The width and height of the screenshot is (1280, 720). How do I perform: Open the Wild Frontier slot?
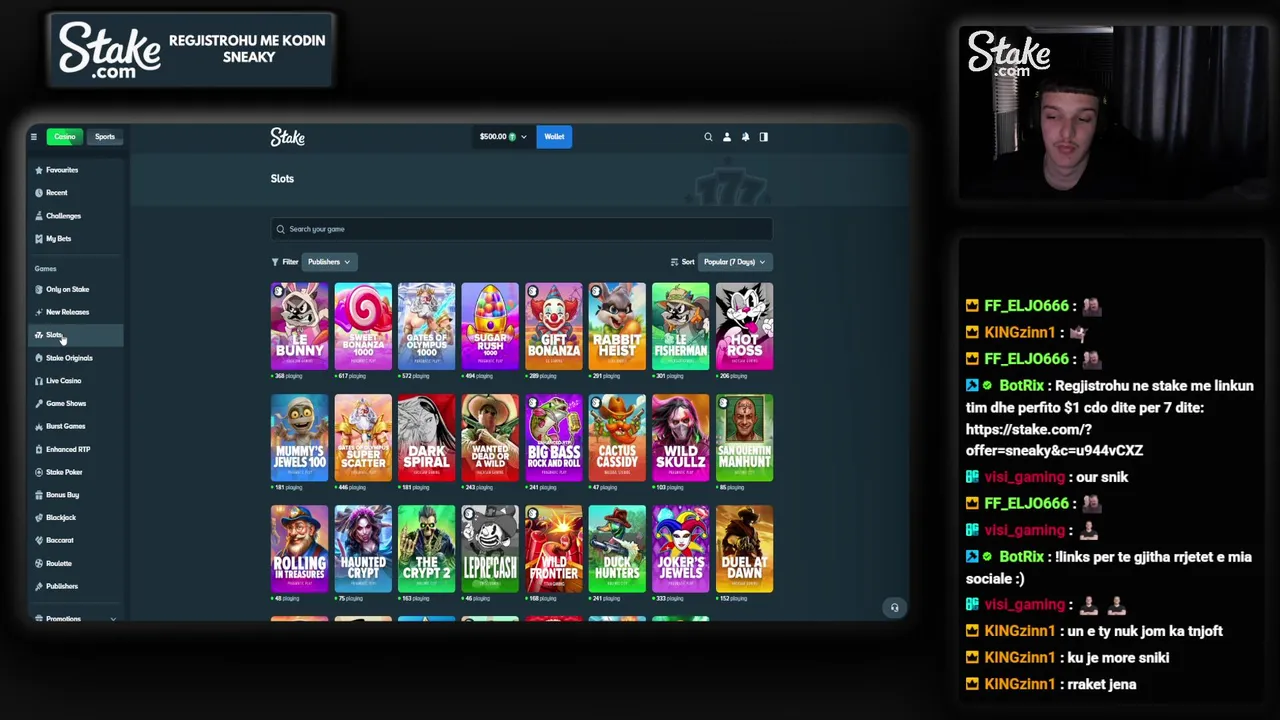coord(553,549)
